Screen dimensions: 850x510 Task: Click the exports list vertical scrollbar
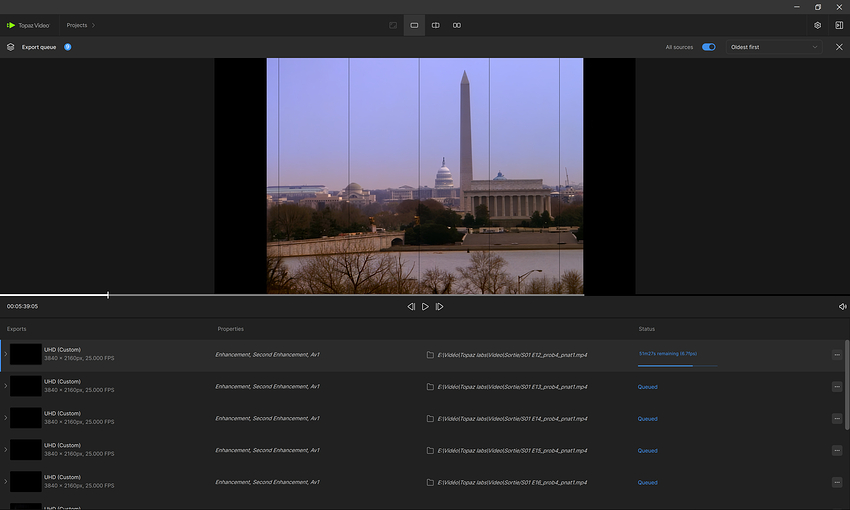pos(847,385)
